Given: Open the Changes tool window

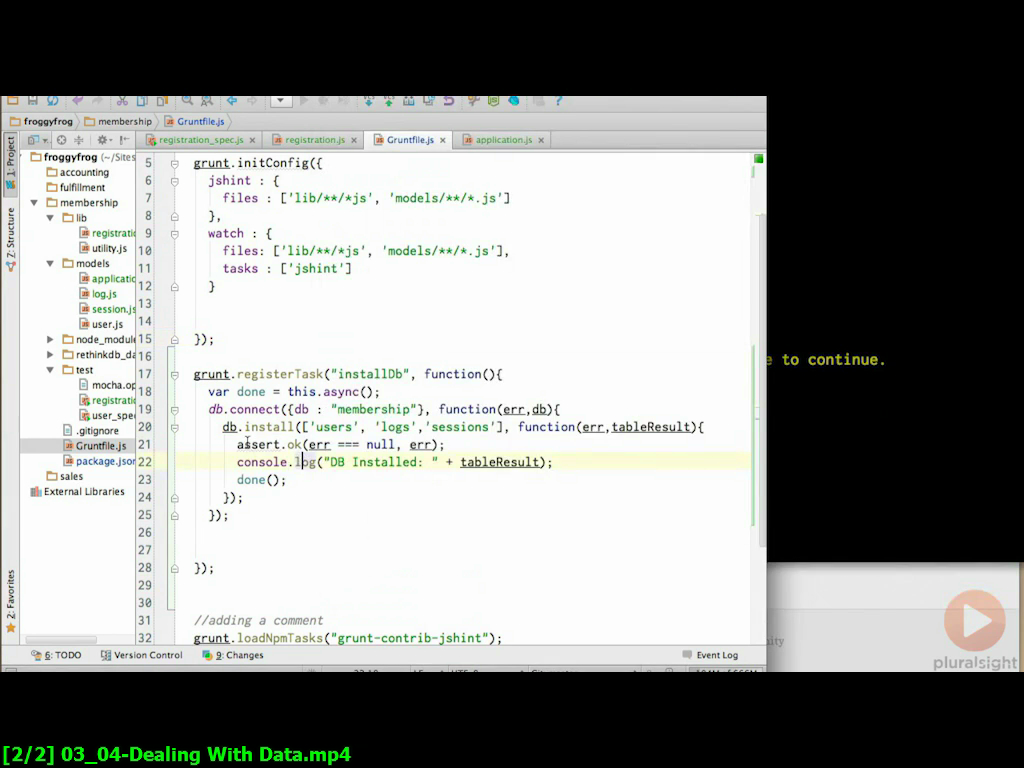Looking at the screenshot, I should pos(233,655).
